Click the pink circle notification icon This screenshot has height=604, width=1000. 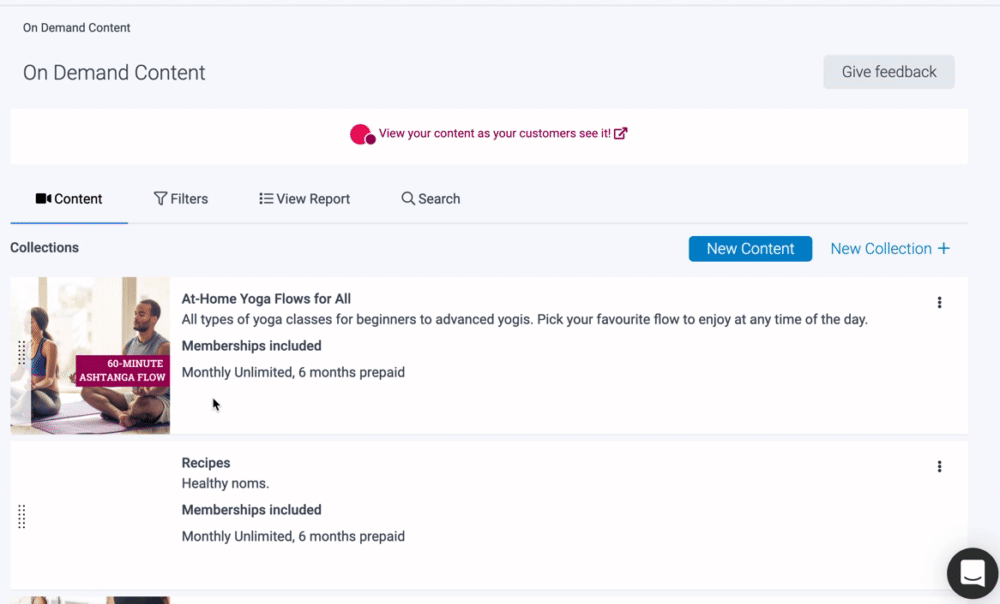[x=361, y=134]
